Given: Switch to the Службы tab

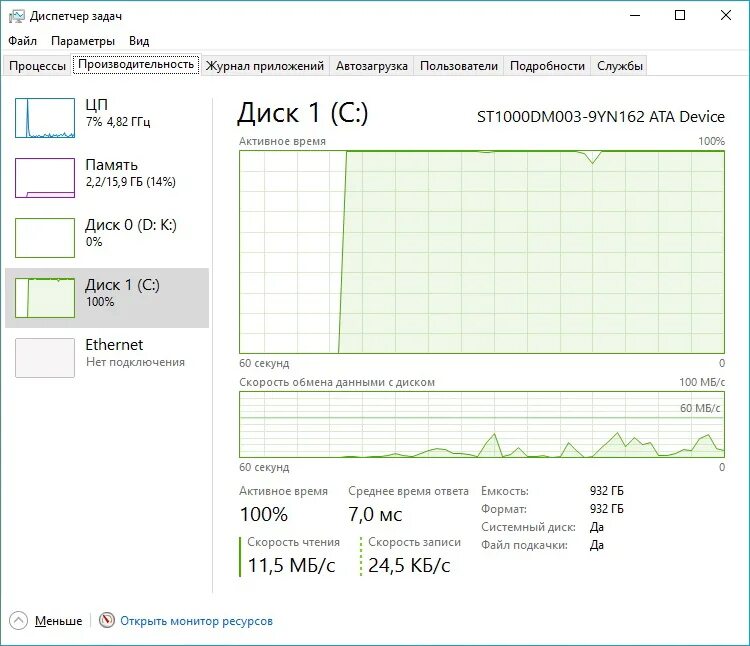Looking at the screenshot, I should (619, 66).
